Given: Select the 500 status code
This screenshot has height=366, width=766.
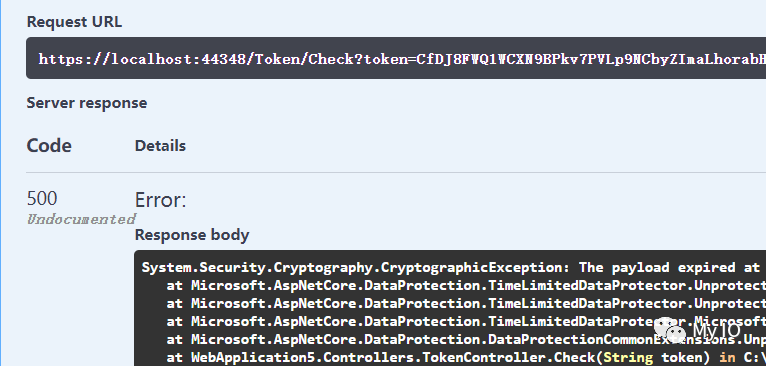Looking at the screenshot, I should tap(42, 198).
